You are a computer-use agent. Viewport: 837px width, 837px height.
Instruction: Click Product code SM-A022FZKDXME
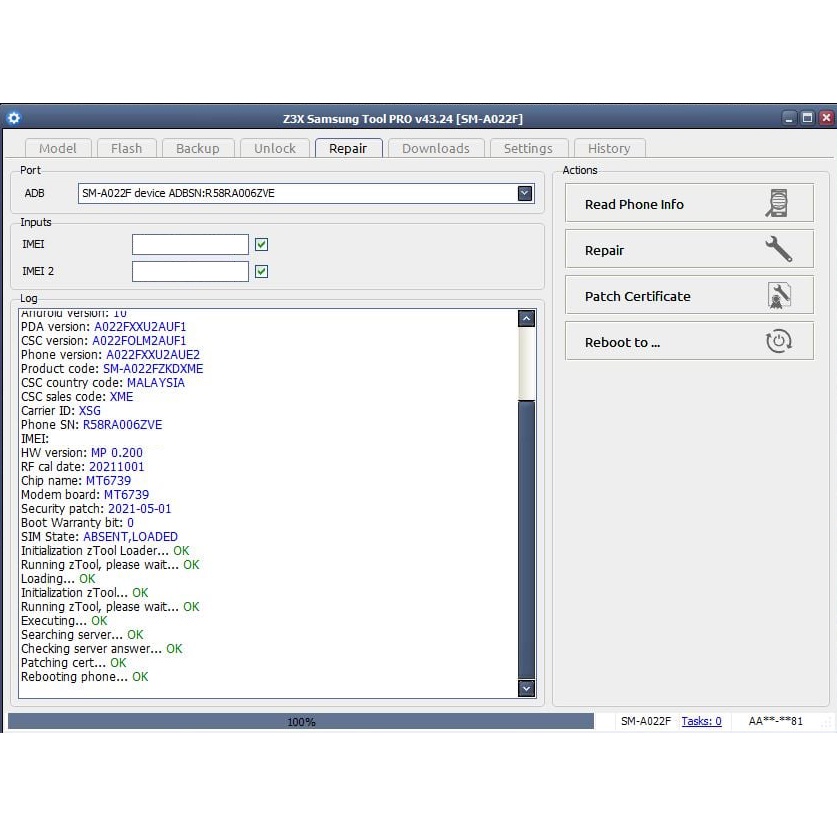(x=153, y=369)
